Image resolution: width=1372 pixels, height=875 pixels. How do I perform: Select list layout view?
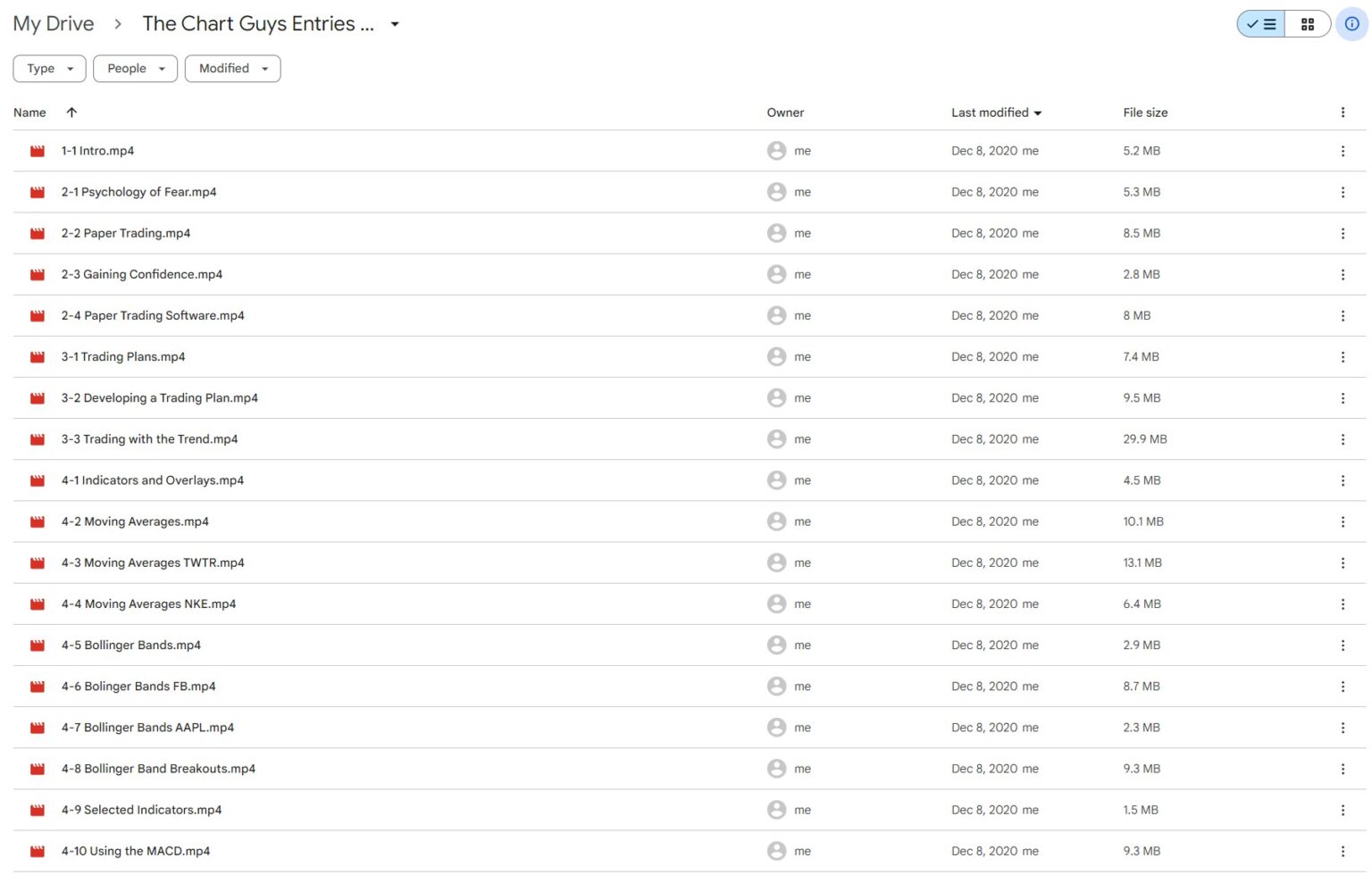(1261, 25)
